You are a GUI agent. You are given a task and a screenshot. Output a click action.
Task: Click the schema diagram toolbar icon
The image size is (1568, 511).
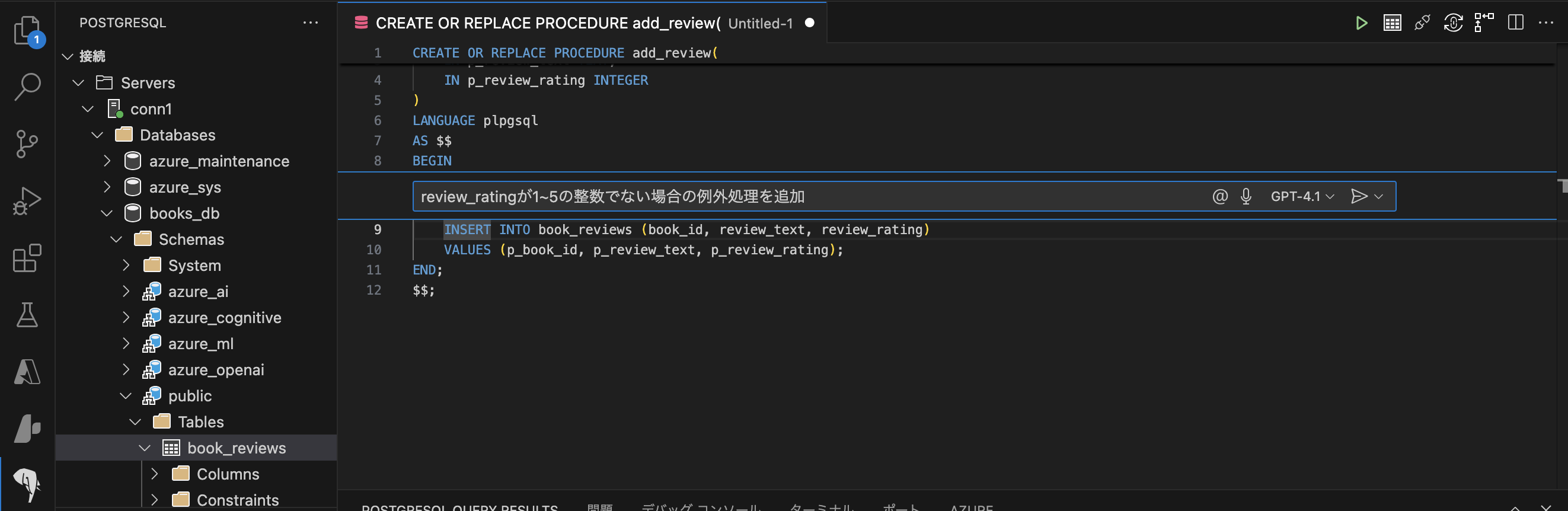click(1483, 22)
